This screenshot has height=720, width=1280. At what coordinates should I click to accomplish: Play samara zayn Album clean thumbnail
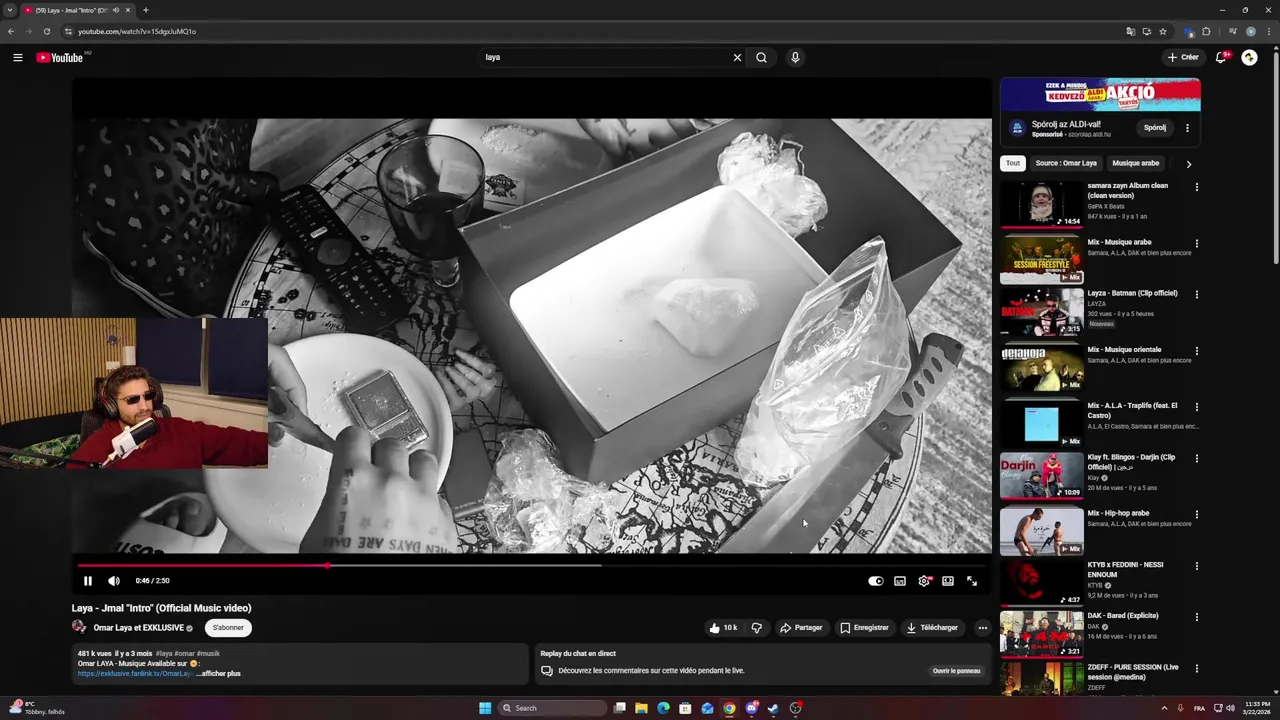tap(1041, 205)
